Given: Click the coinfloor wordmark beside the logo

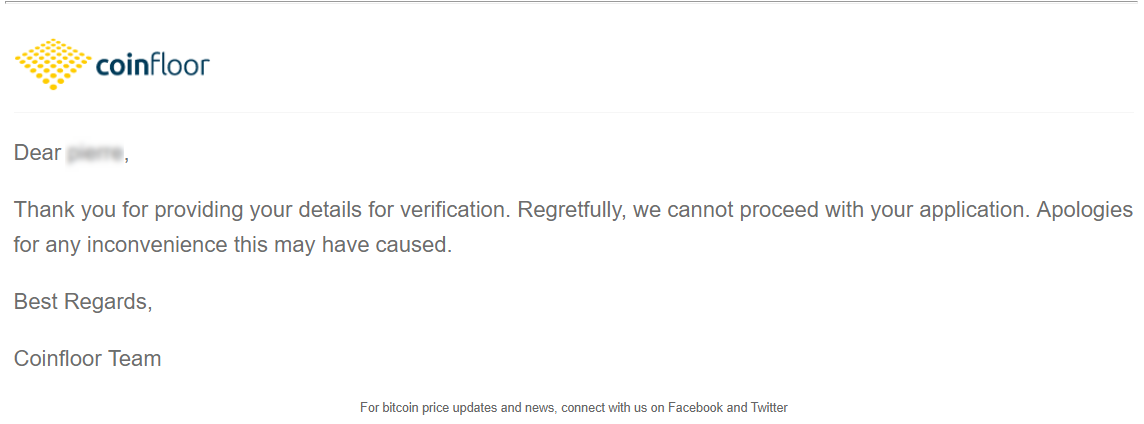Looking at the screenshot, I should pos(152,66).
